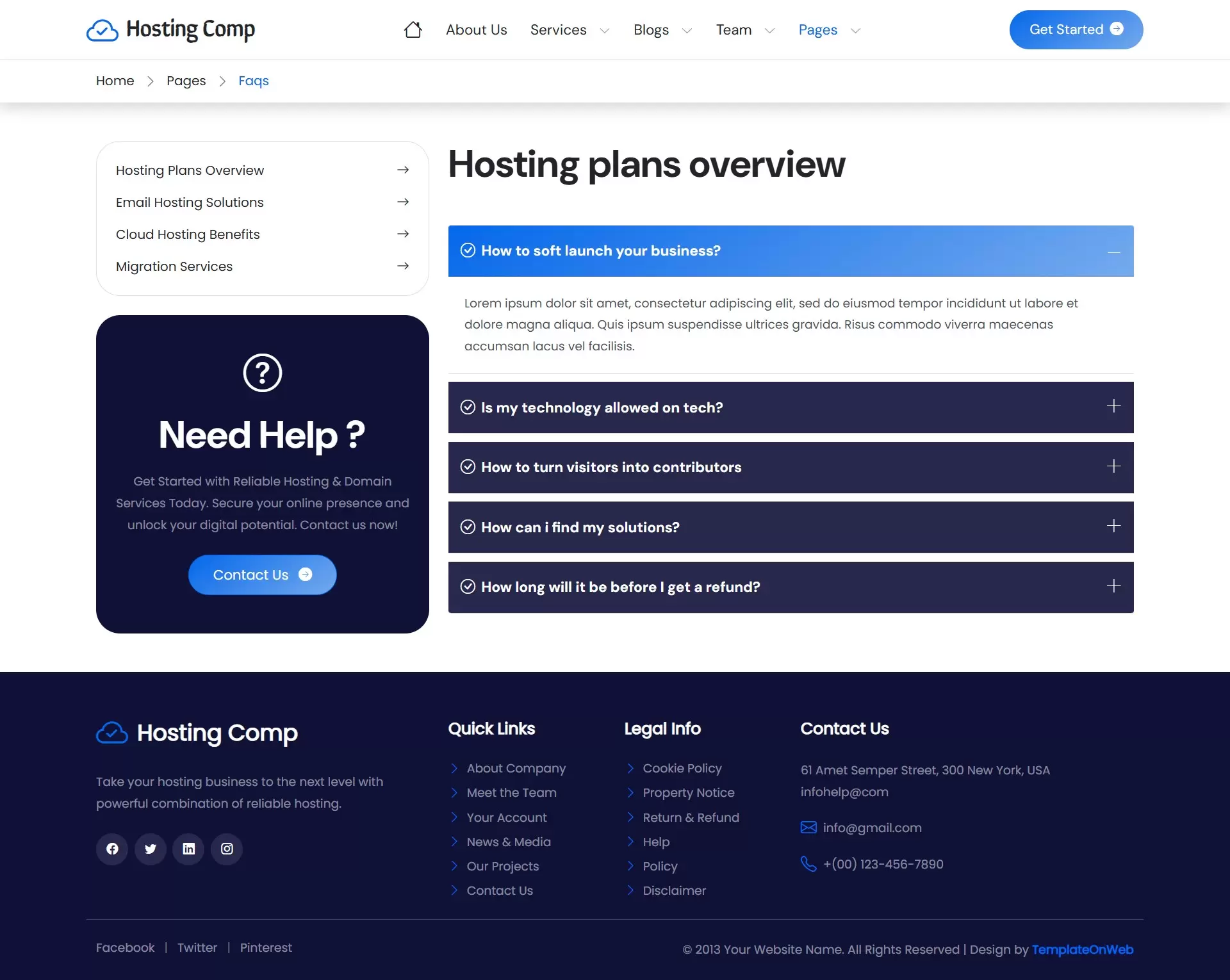Open the Pages menu item

click(x=818, y=30)
